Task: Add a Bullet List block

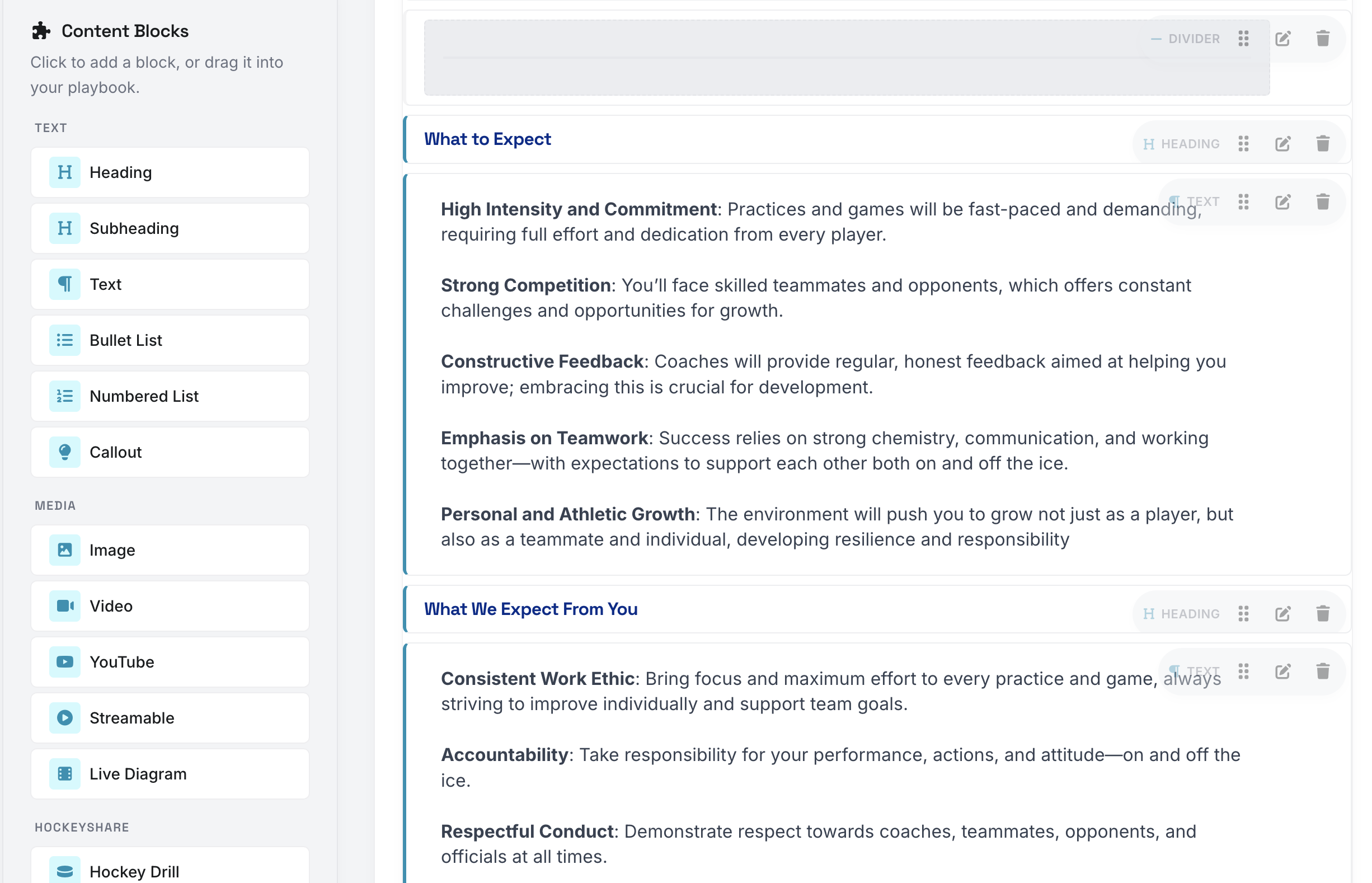Action: coord(170,340)
